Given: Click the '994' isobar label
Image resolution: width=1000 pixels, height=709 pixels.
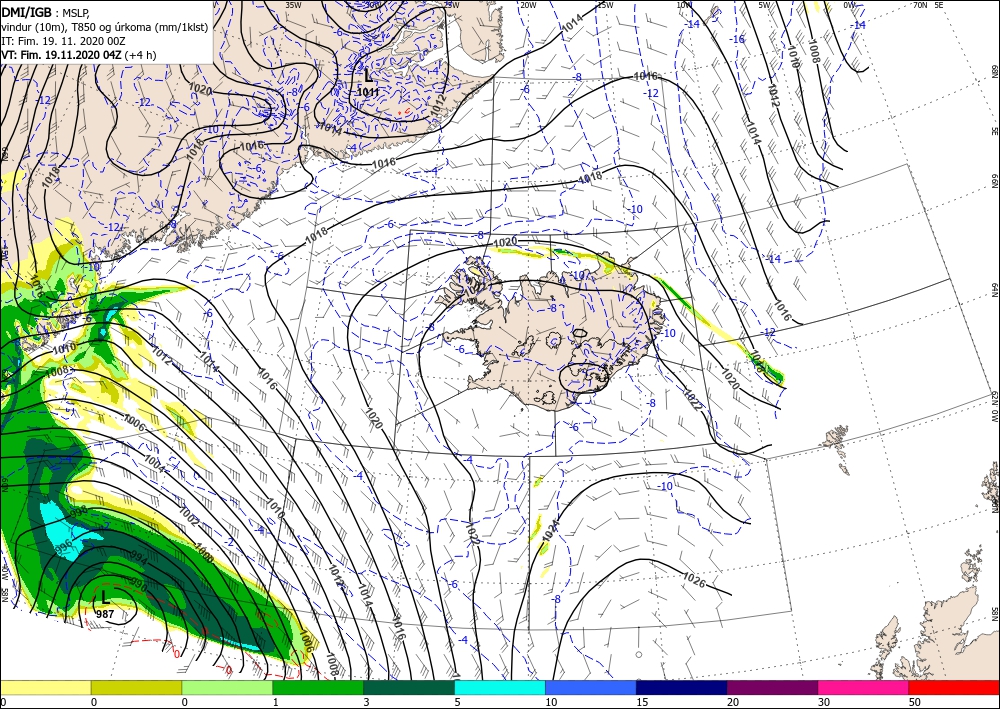Looking at the screenshot, I should [138, 560].
